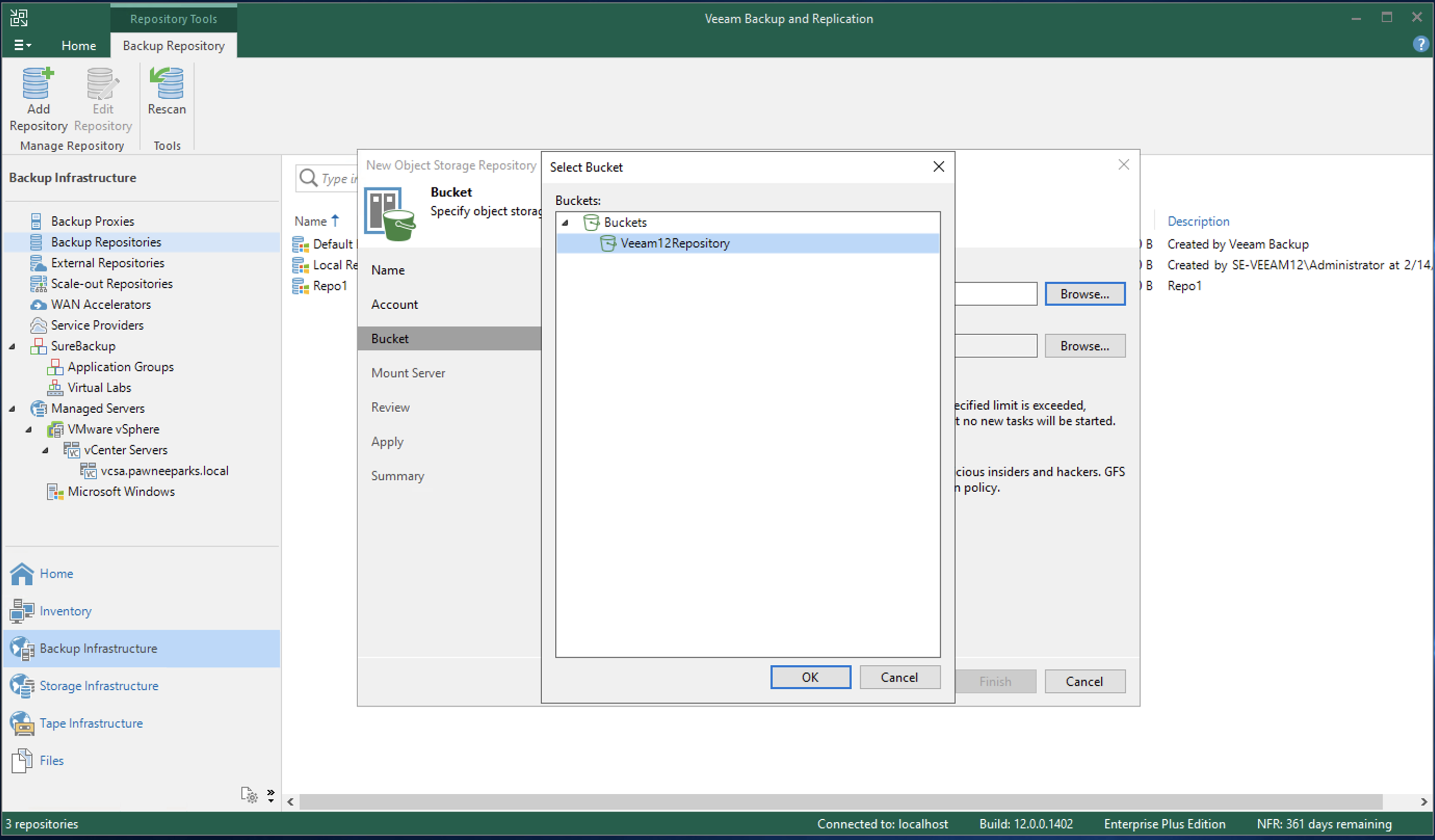Click the bucket text field in wizard
This screenshot has height=840, width=1435.
(995, 294)
